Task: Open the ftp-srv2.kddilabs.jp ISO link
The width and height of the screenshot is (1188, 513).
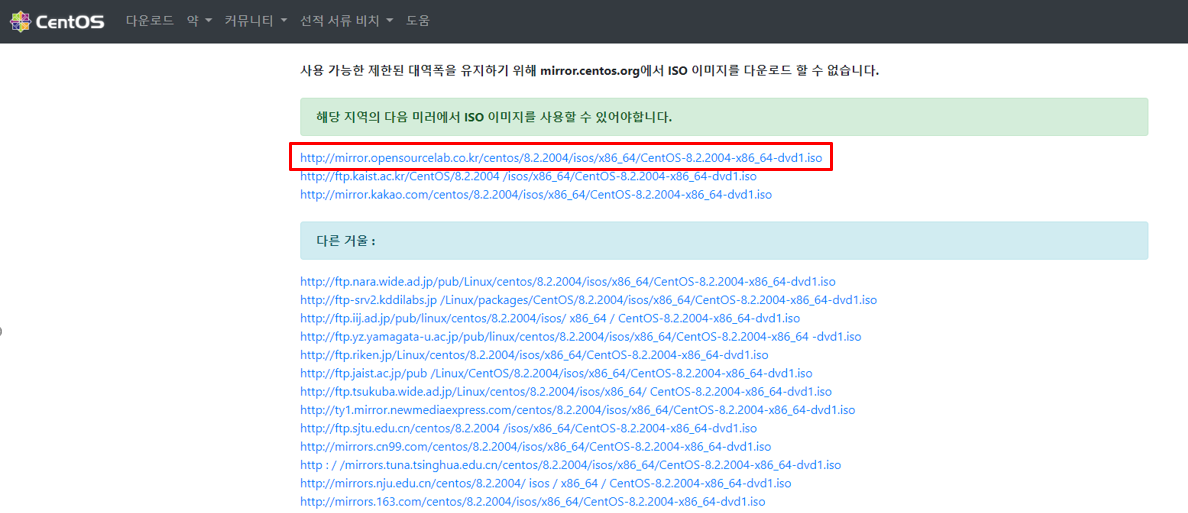Action: point(589,299)
